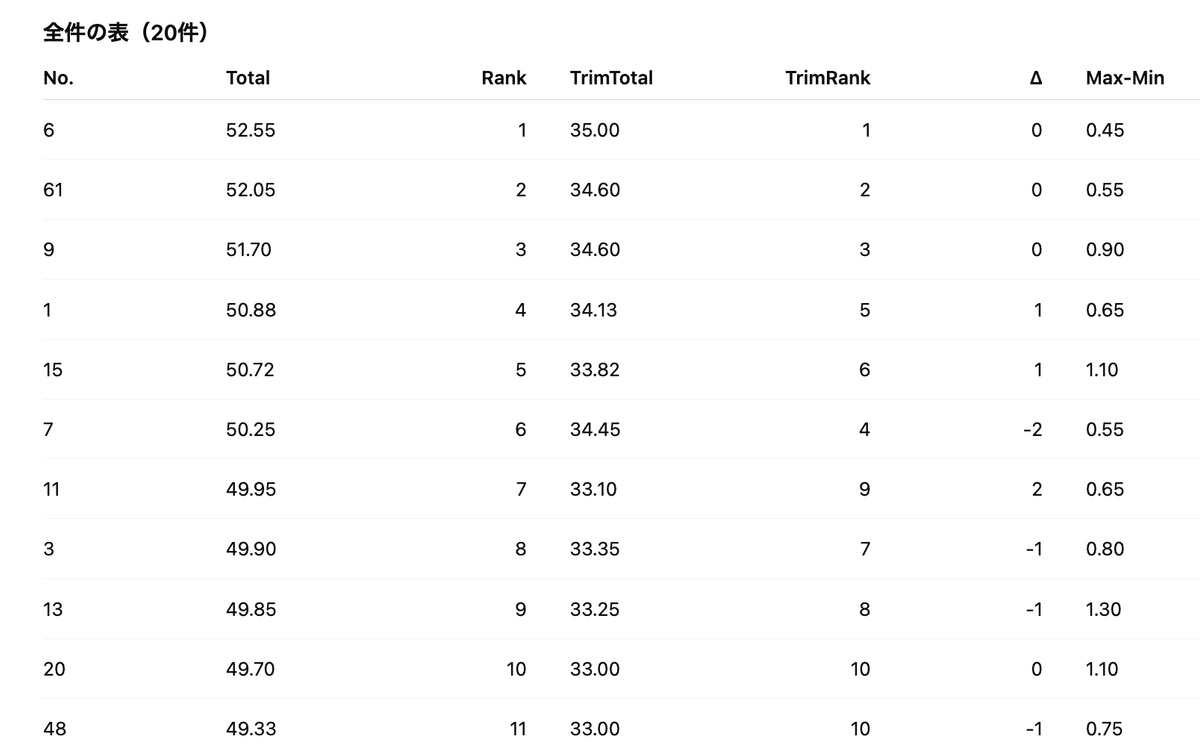The width and height of the screenshot is (1200, 754).
Task: Select the Max-Min value 1.30
Action: click(1104, 609)
